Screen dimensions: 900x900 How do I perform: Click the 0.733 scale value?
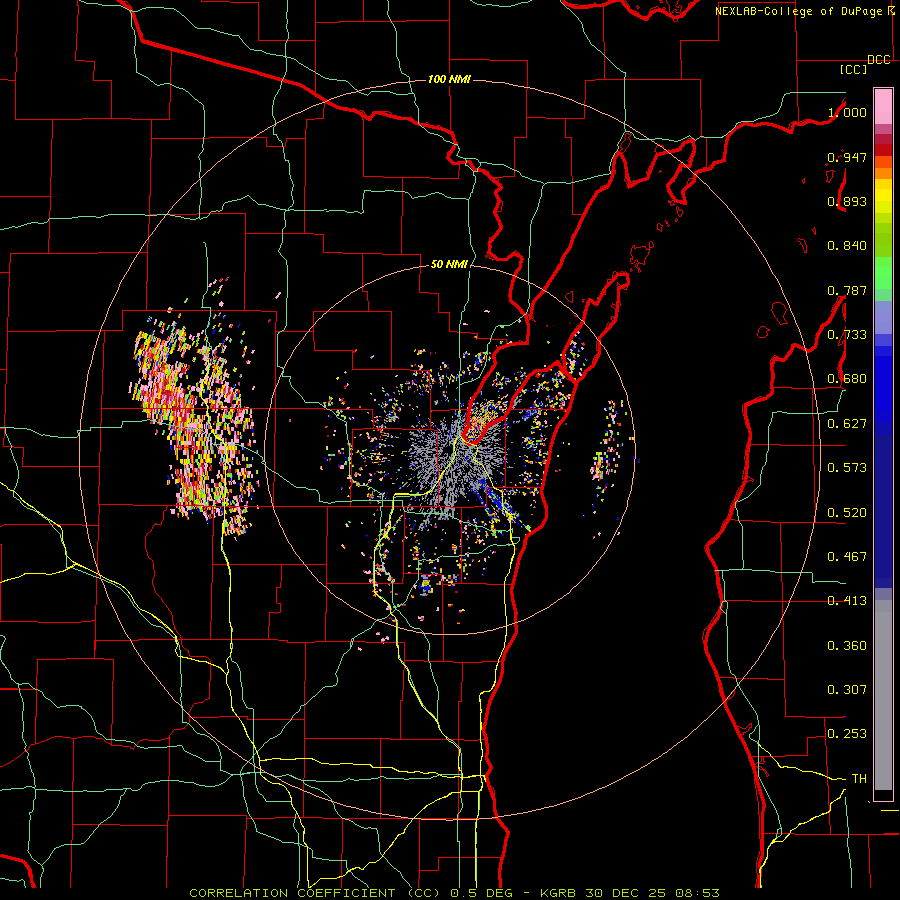point(847,335)
